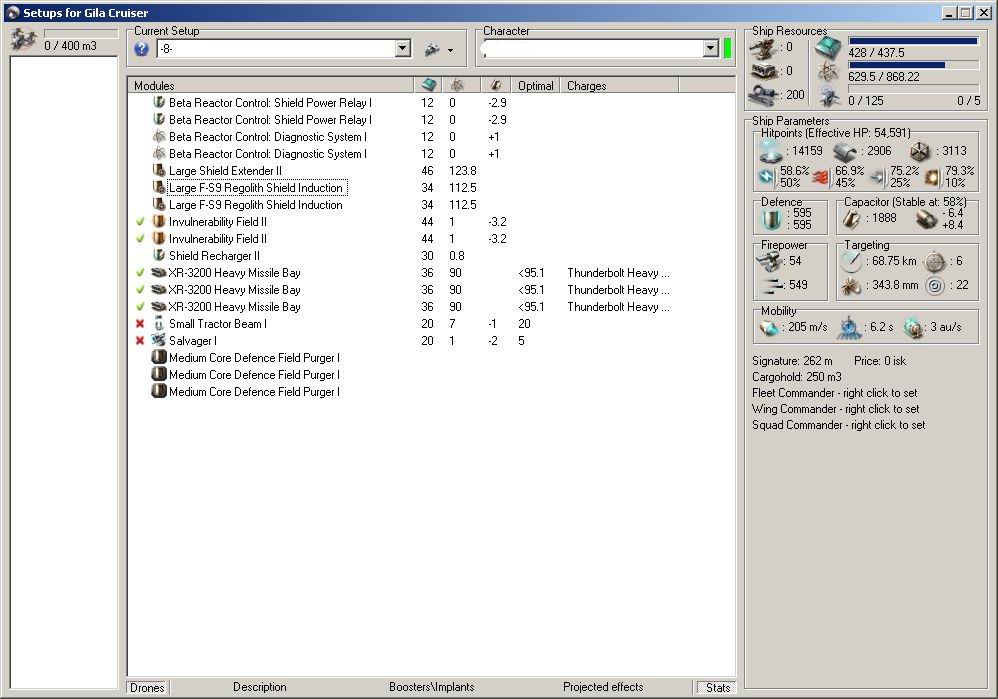Click the drone bay icon above 0 / 400 m3
998x699 pixels.
pyautogui.click(x=24, y=40)
